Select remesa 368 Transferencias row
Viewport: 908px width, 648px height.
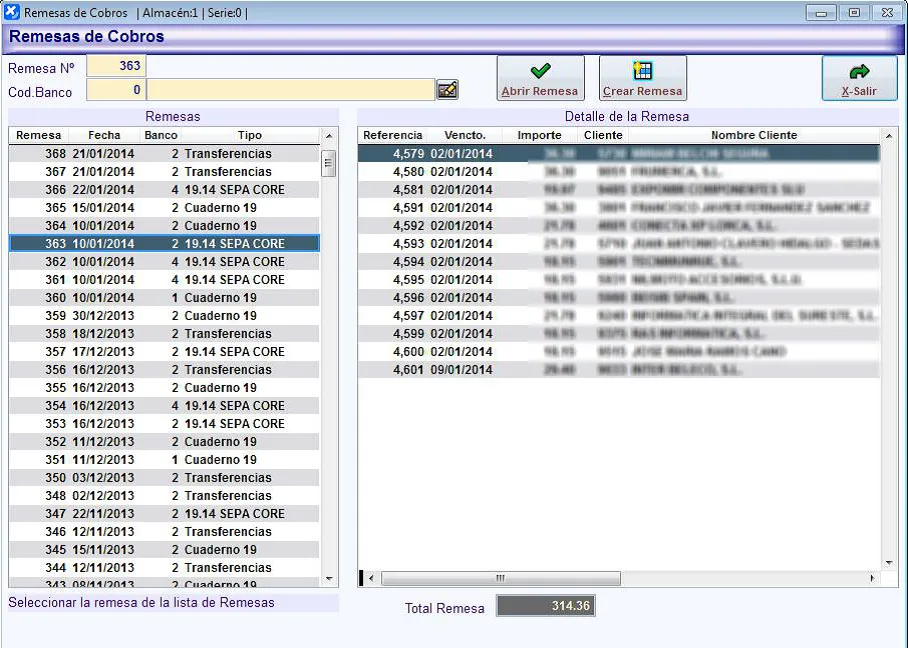pyautogui.click(x=164, y=154)
